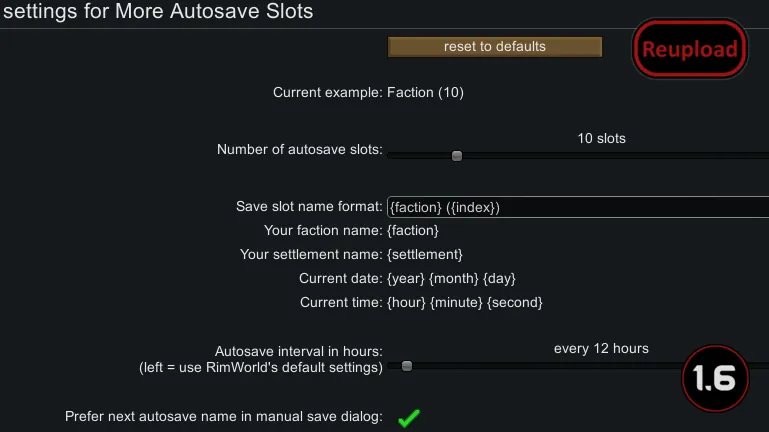Select the Current example: Faction (10) text
Viewport: 769px width, 432px height.
click(368, 93)
